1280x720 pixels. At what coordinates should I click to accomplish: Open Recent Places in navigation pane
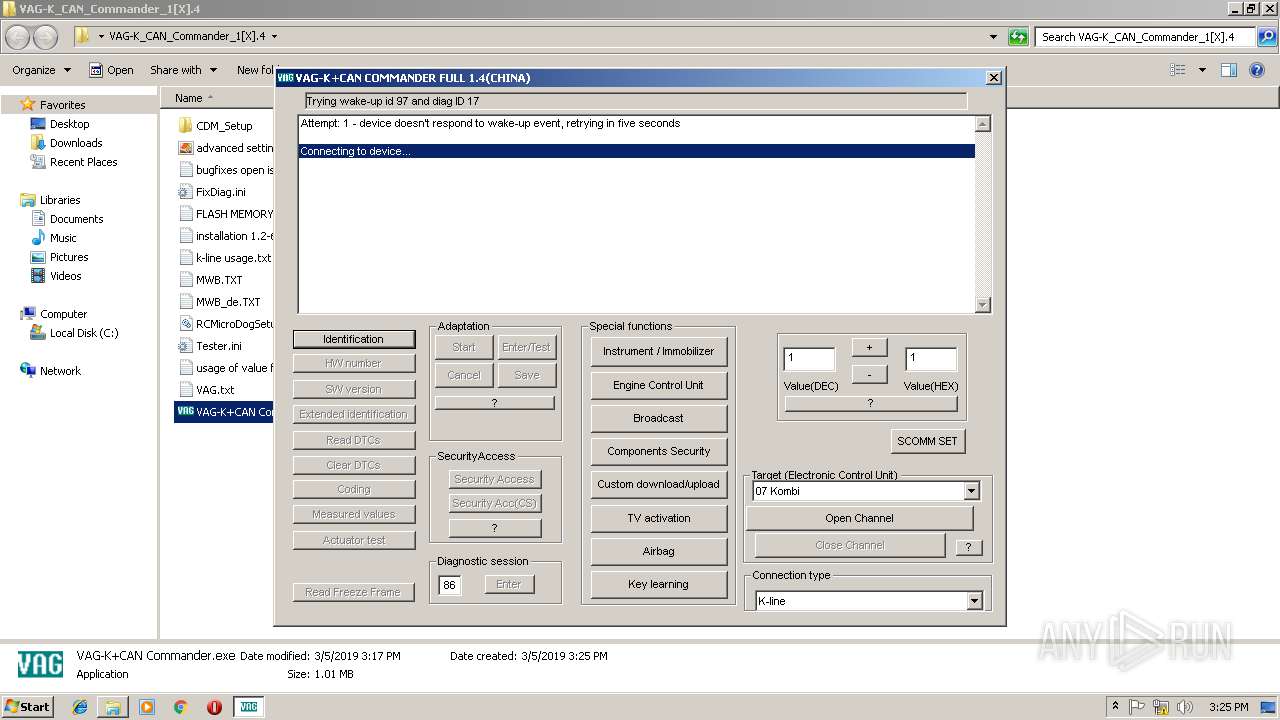(83, 162)
